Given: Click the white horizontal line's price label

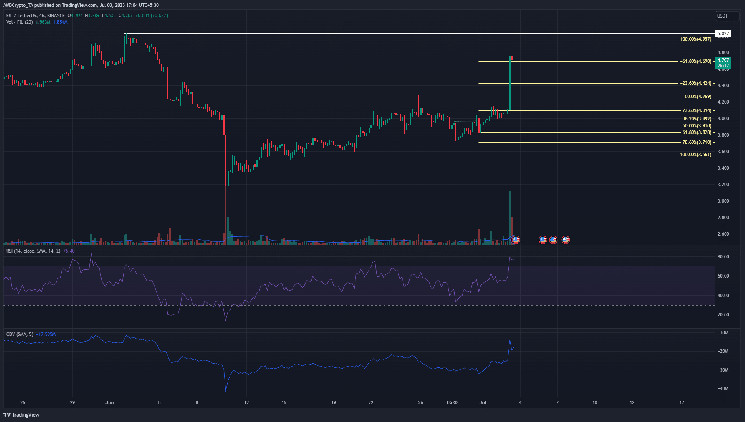Looking at the screenshot, I should click(x=723, y=34).
